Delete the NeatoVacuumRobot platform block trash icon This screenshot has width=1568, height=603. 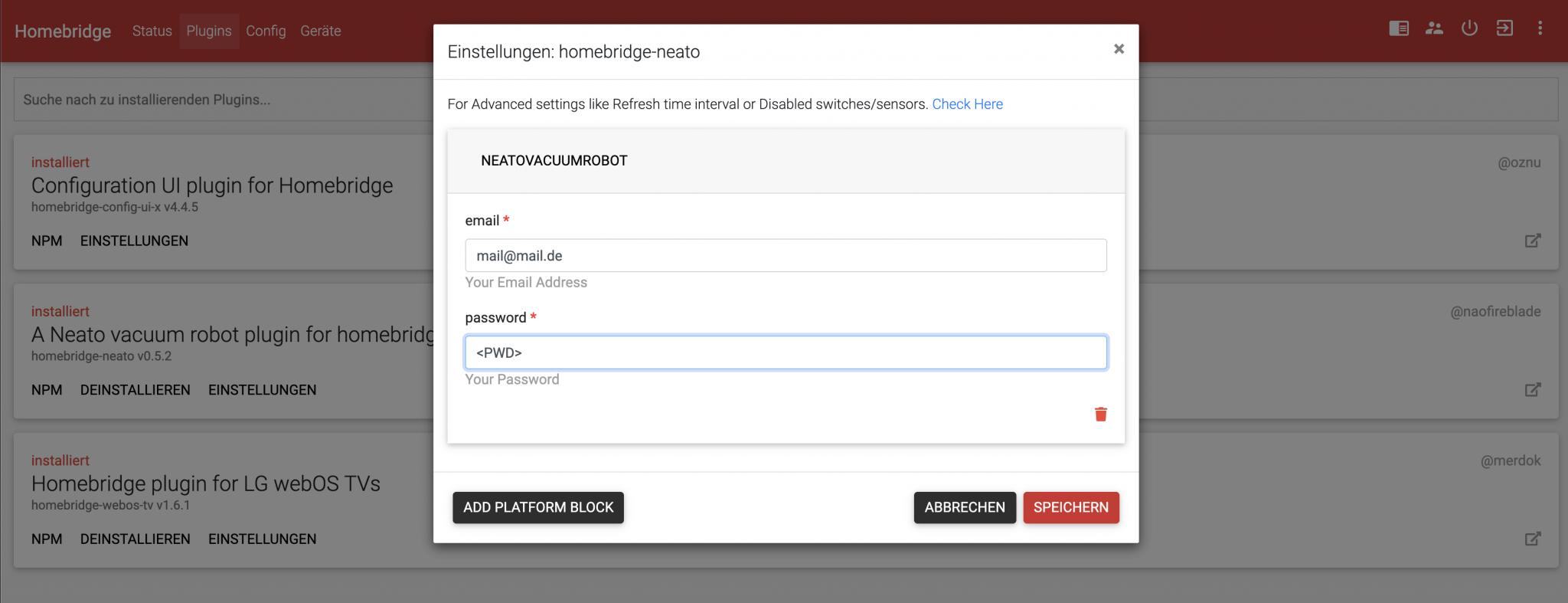pos(1101,414)
